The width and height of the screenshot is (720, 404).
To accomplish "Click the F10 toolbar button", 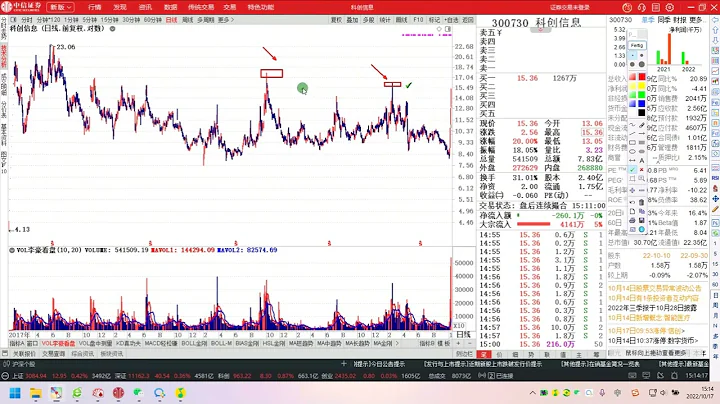I will pyautogui.click(x=418, y=20).
